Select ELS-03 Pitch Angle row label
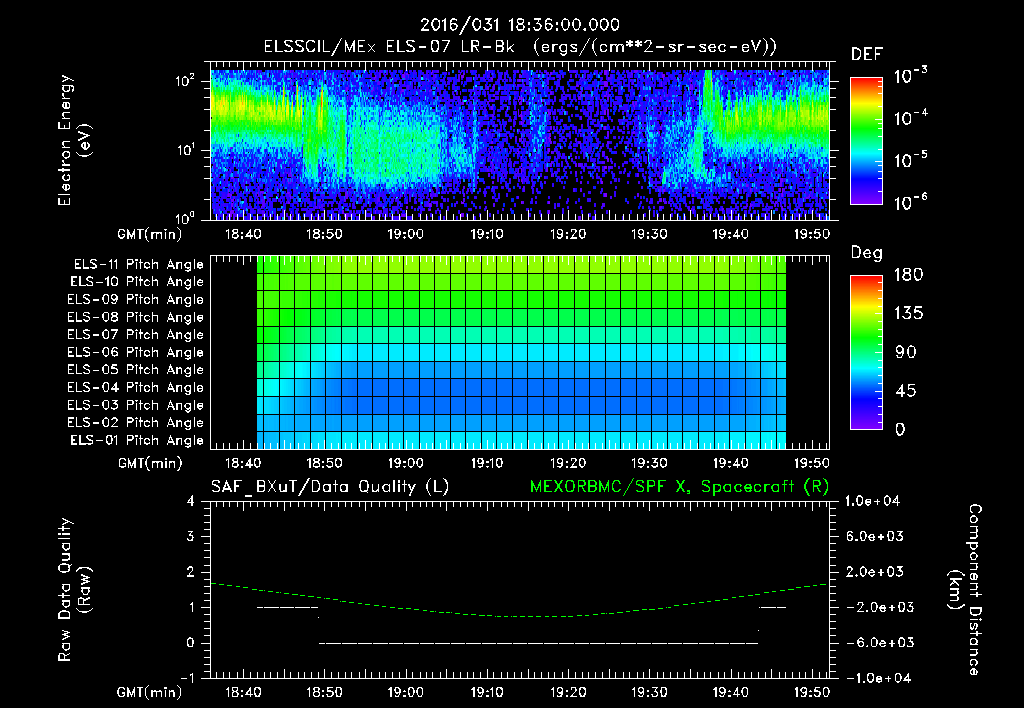The height and width of the screenshot is (708, 1024). (135, 405)
